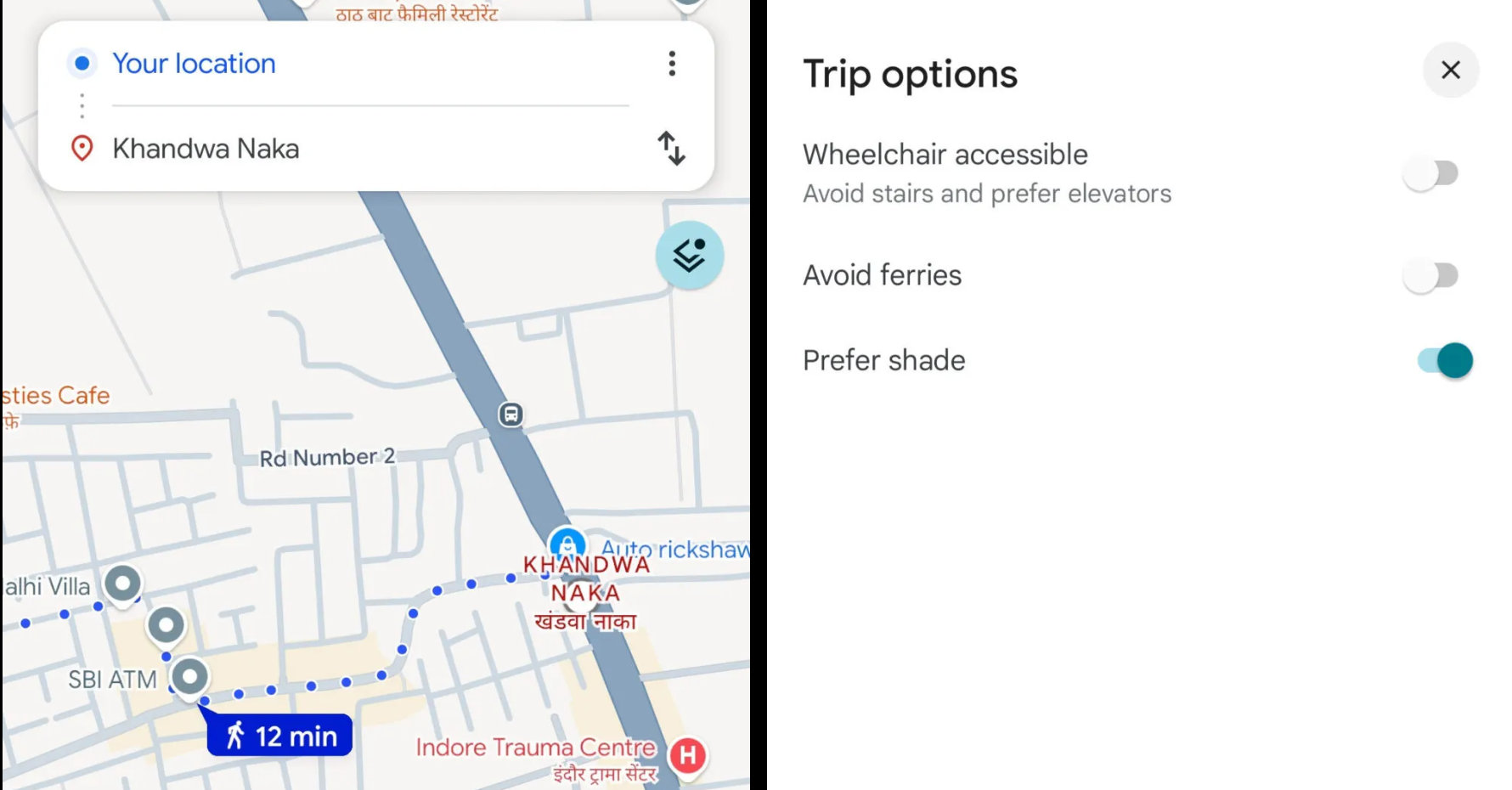The width and height of the screenshot is (1512, 790).
Task: Turn on the Avoid ferries switch
Action: 1432,275
